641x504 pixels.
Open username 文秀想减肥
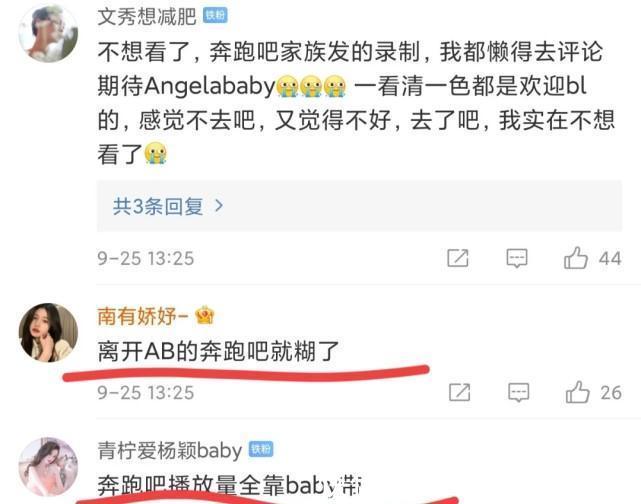click(x=147, y=17)
